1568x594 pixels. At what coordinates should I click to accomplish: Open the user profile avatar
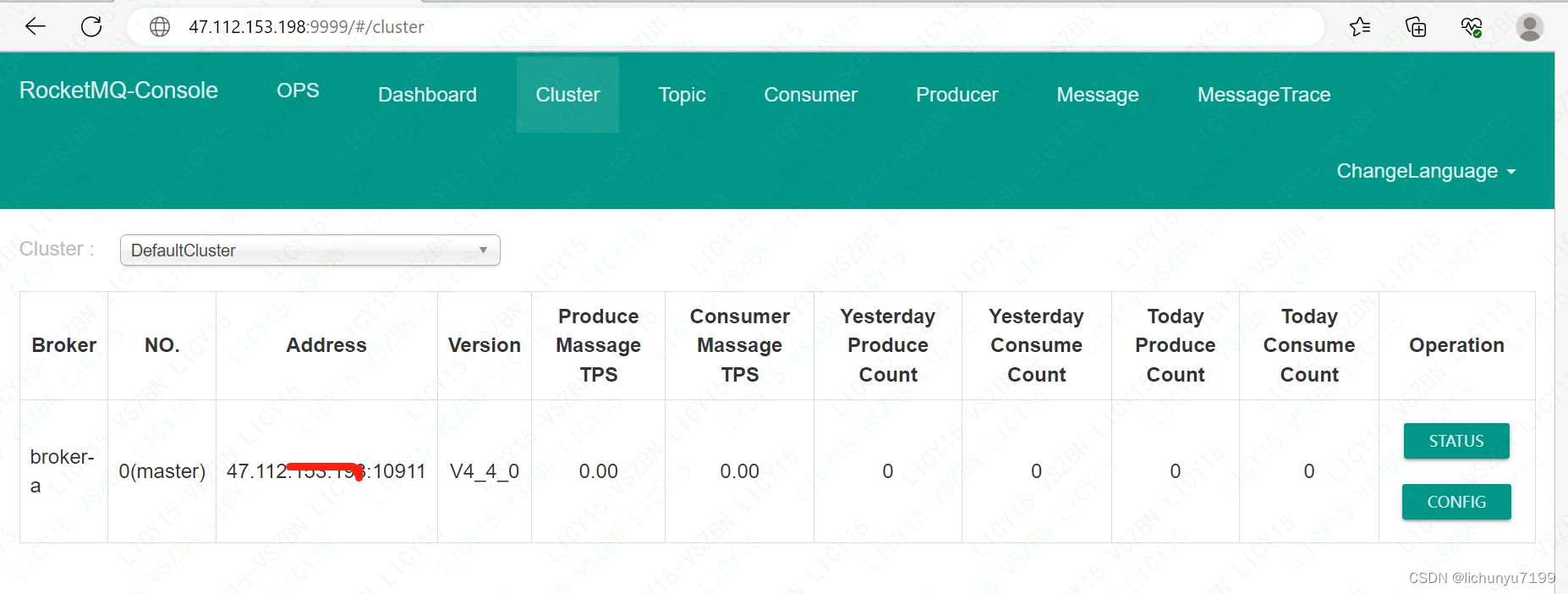1529,27
